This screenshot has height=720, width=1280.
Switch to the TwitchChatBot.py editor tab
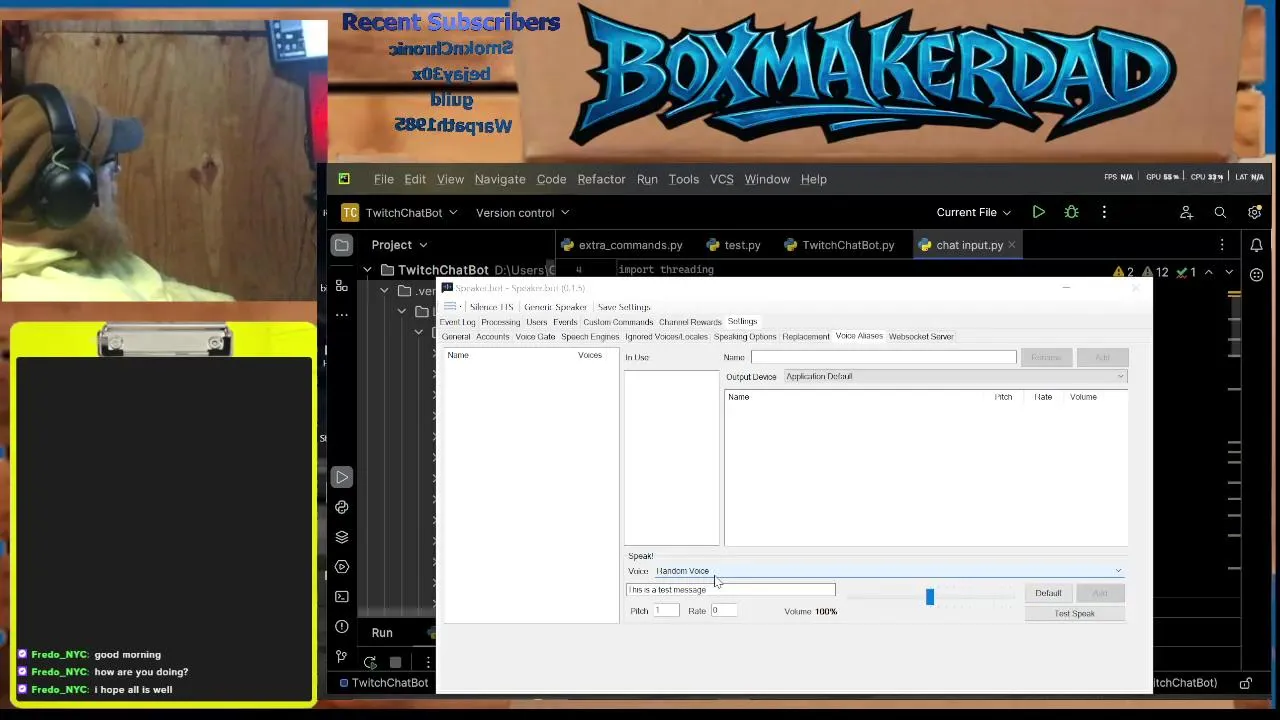(x=839, y=245)
